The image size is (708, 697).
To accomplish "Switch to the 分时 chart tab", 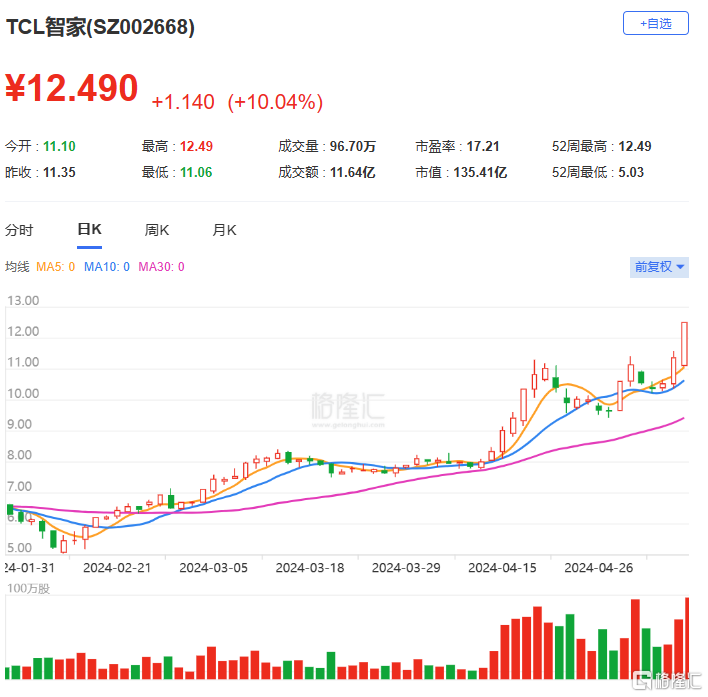I will (x=19, y=230).
